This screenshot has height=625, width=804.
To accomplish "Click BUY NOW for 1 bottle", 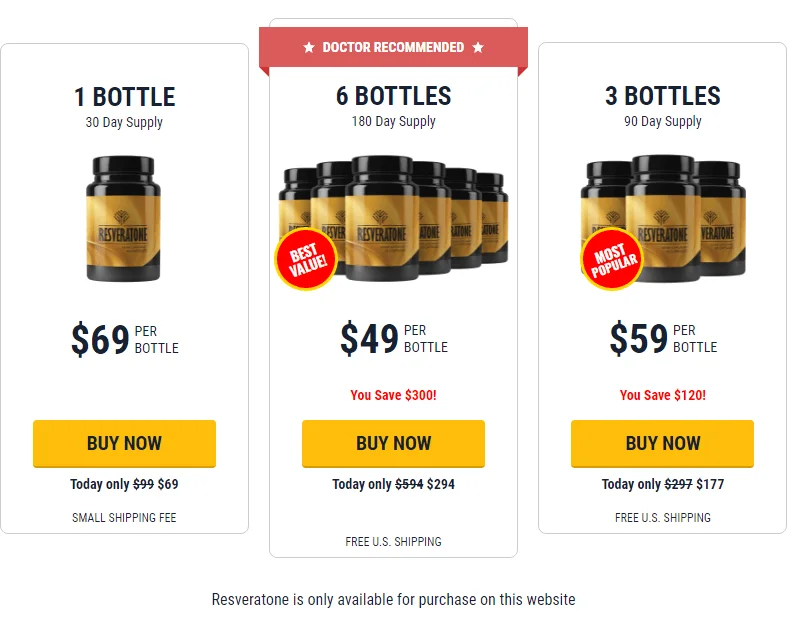I will (124, 443).
